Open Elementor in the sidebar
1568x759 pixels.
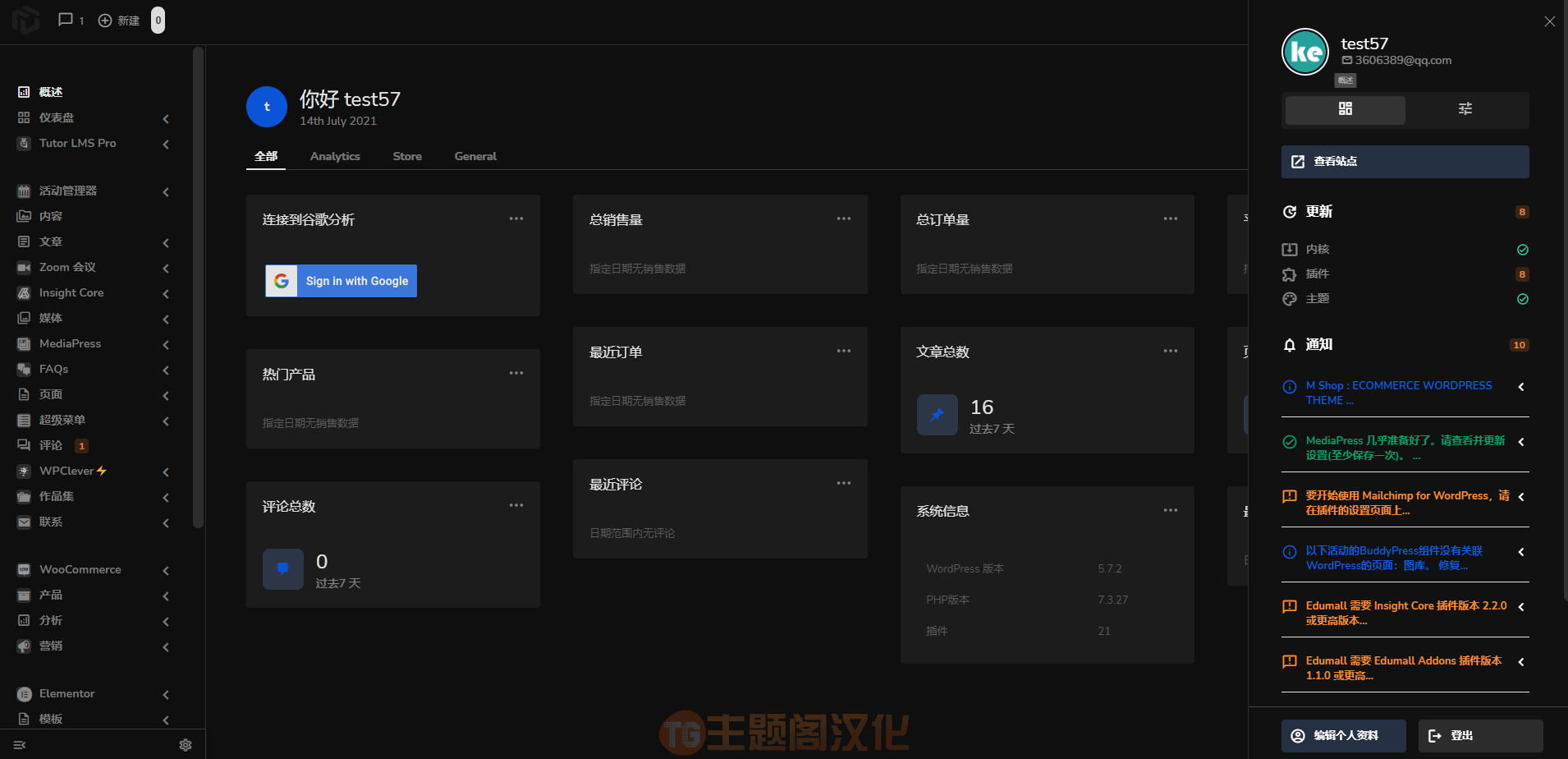point(66,693)
